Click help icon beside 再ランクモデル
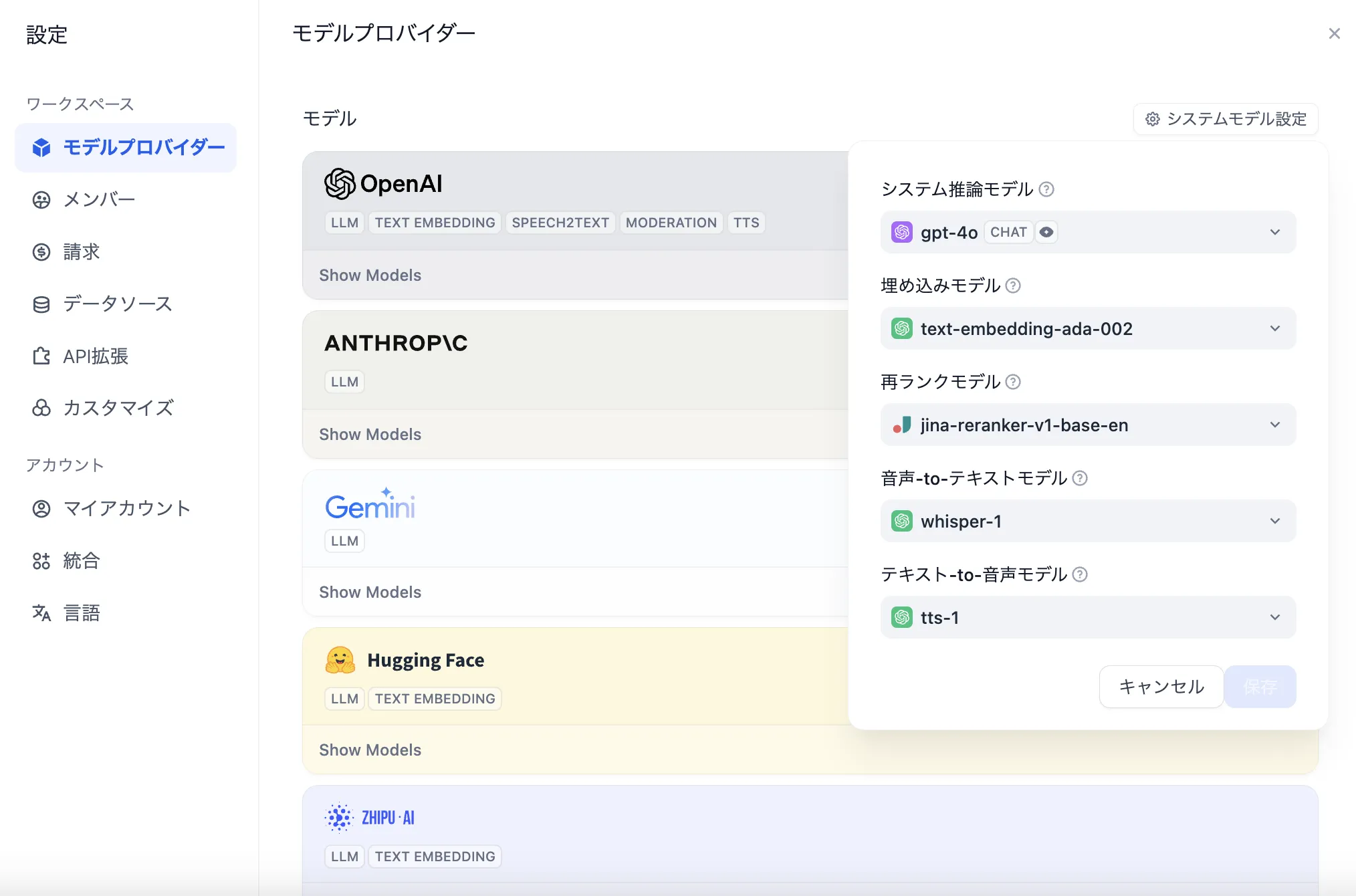The width and height of the screenshot is (1356, 896). click(1013, 382)
